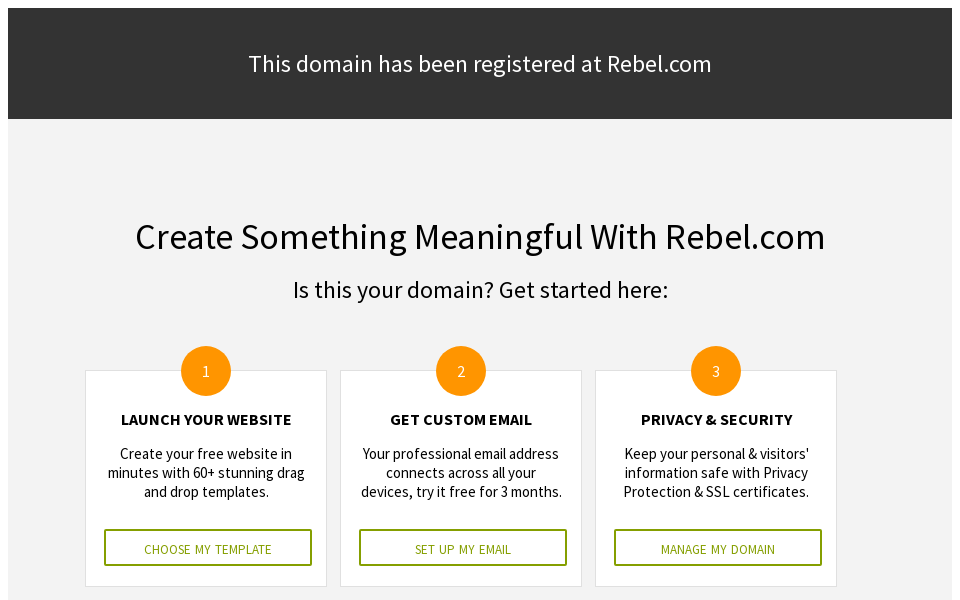Click the SSL certificates description text
Screen dimensions: 960x600
716,472
